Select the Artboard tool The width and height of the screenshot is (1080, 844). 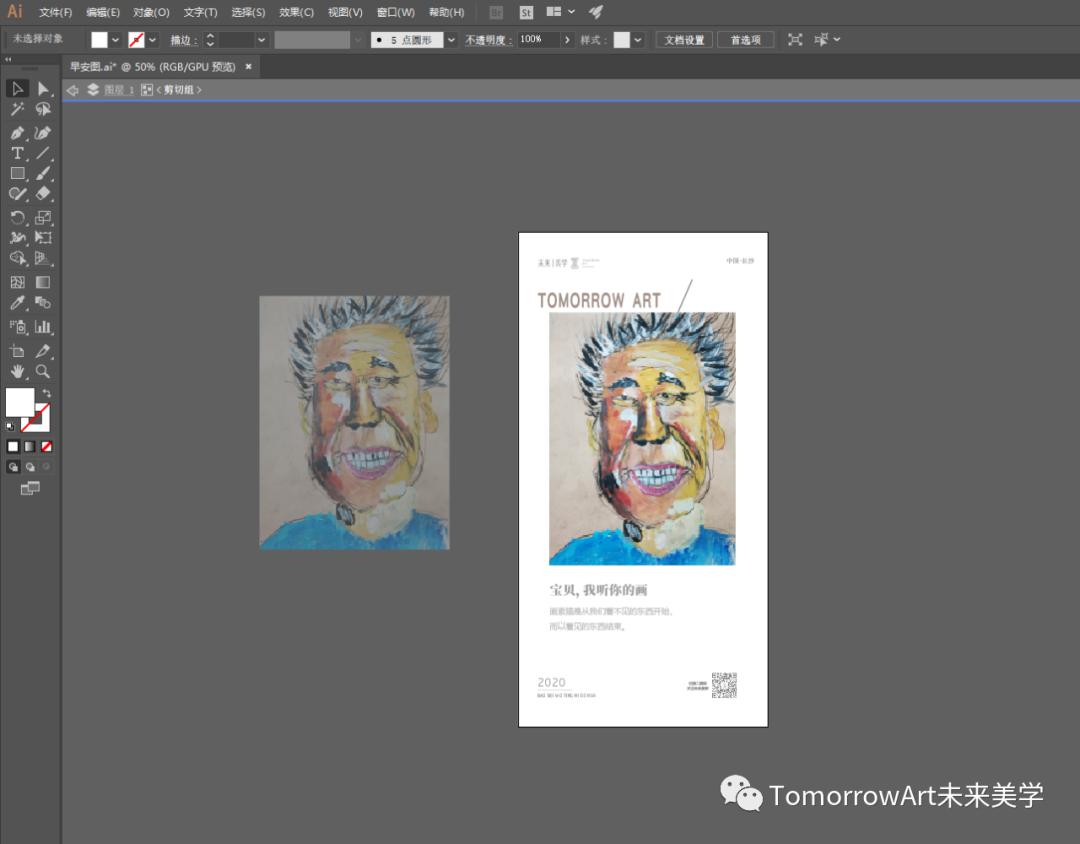(17, 351)
